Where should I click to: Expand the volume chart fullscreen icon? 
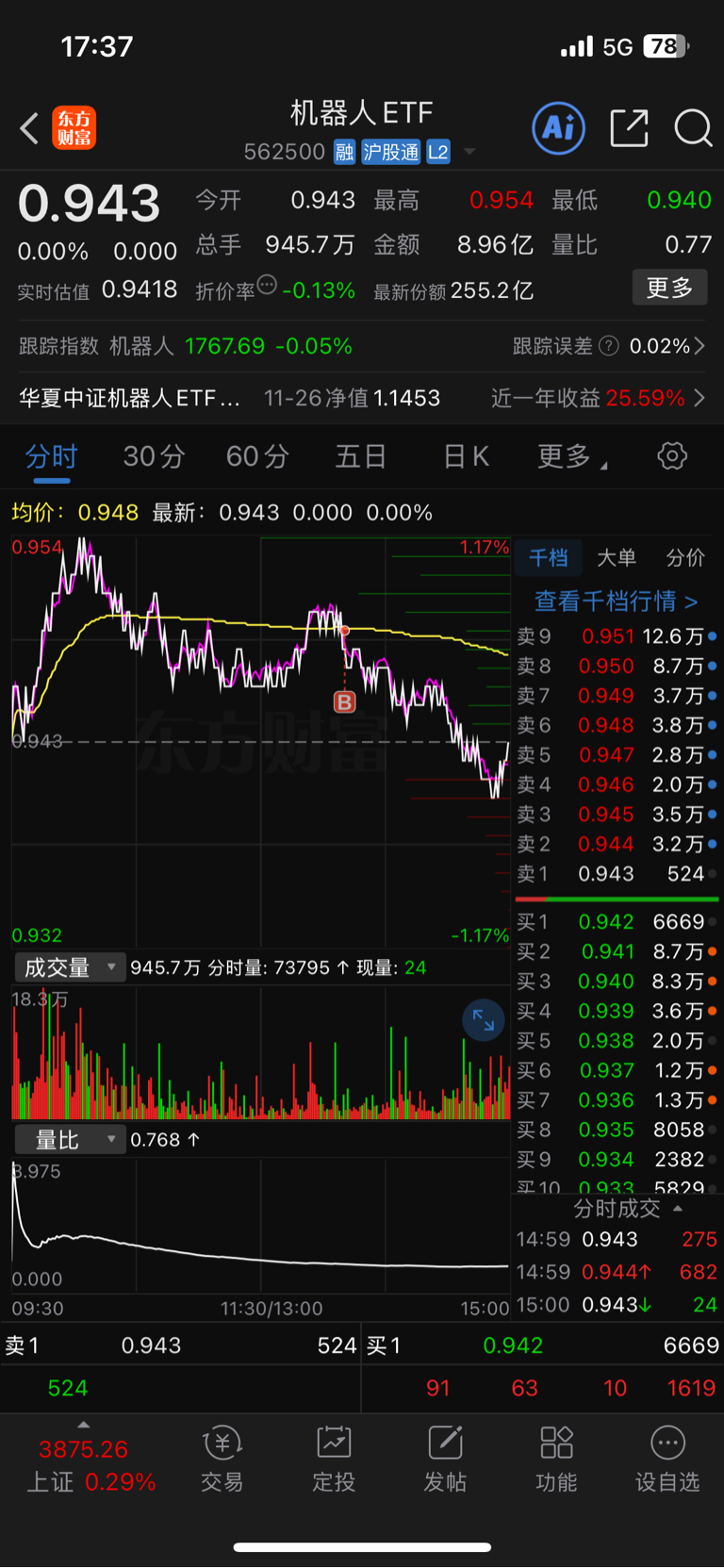tap(484, 1020)
